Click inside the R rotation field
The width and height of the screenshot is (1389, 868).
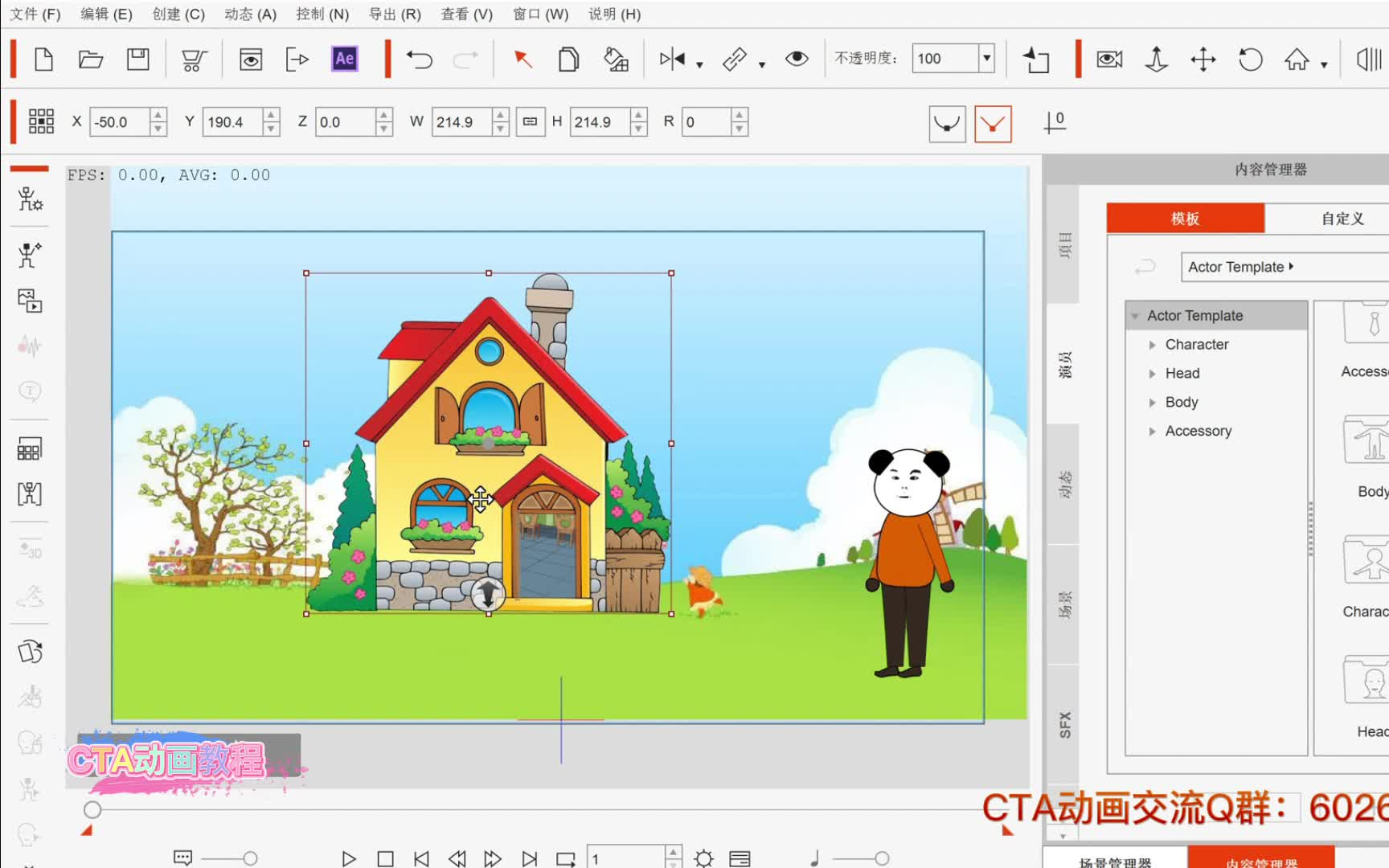tap(706, 122)
